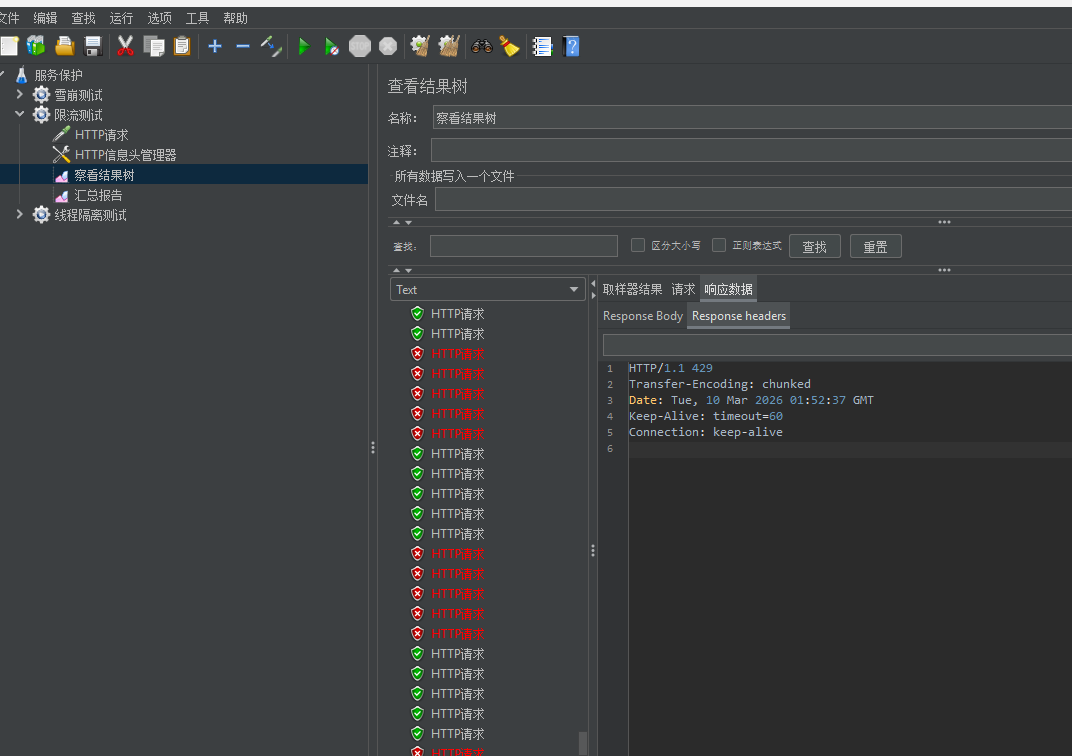The height and width of the screenshot is (756, 1072).
Task: Click the blue minus Remove icon
Action: click(x=243, y=46)
